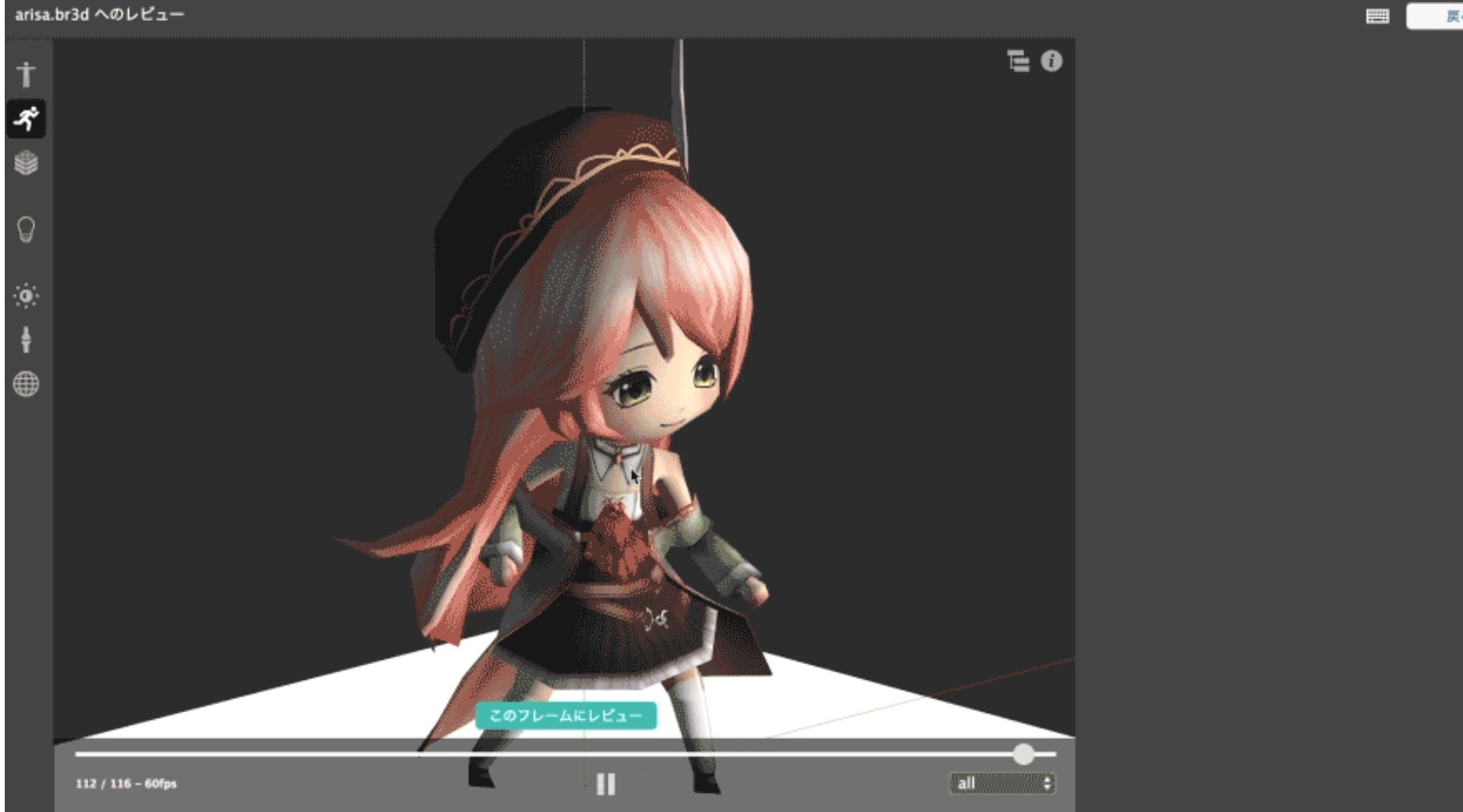Toggle the running animation mode icon
The height and width of the screenshot is (812, 1463).
click(x=27, y=119)
